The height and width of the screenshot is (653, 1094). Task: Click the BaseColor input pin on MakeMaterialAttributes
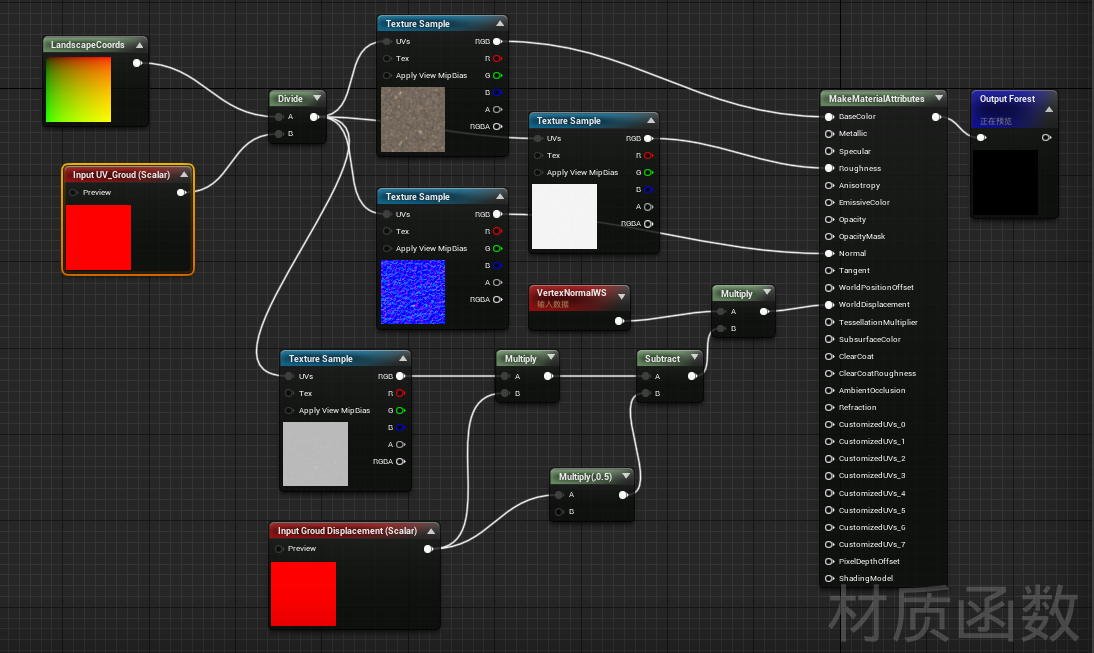830,117
